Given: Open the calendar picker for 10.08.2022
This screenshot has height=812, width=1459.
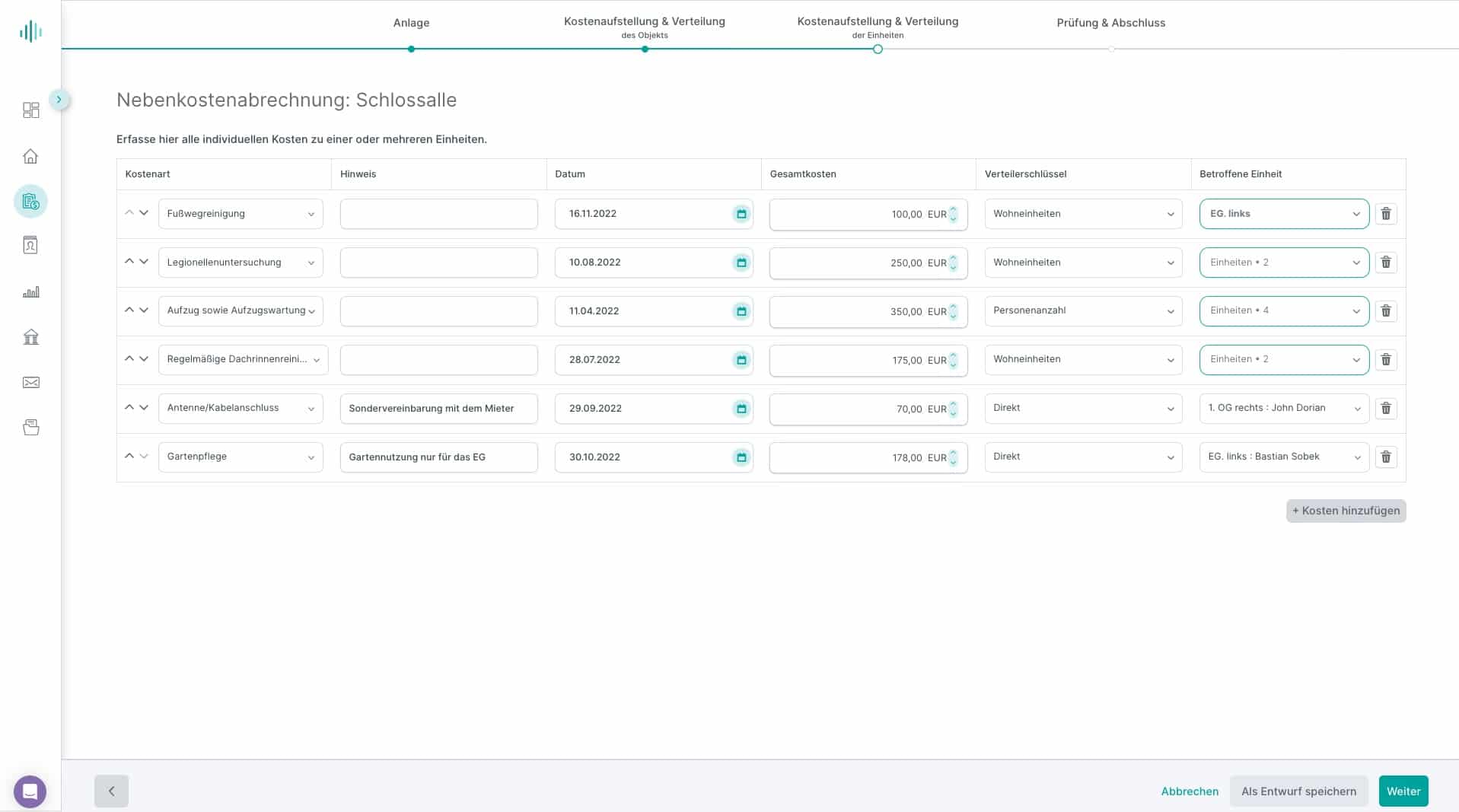Looking at the screenshot, I should point(741,263).
